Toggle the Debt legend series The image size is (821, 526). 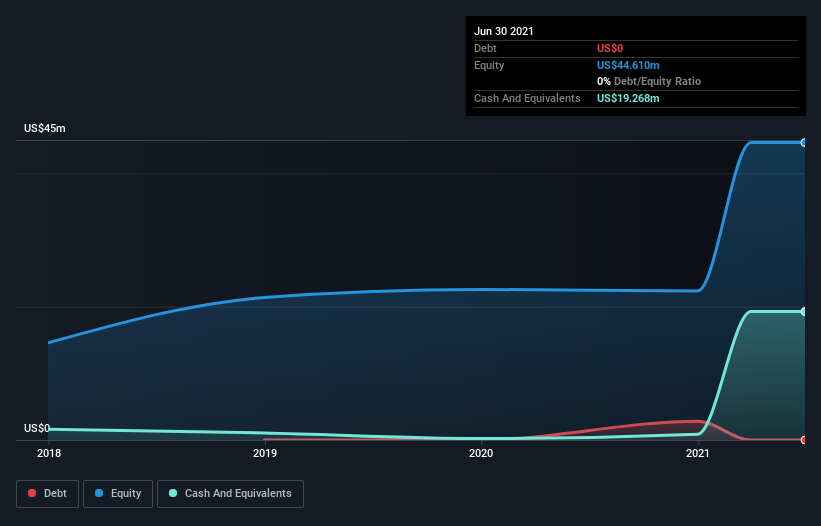coord(47,494)
